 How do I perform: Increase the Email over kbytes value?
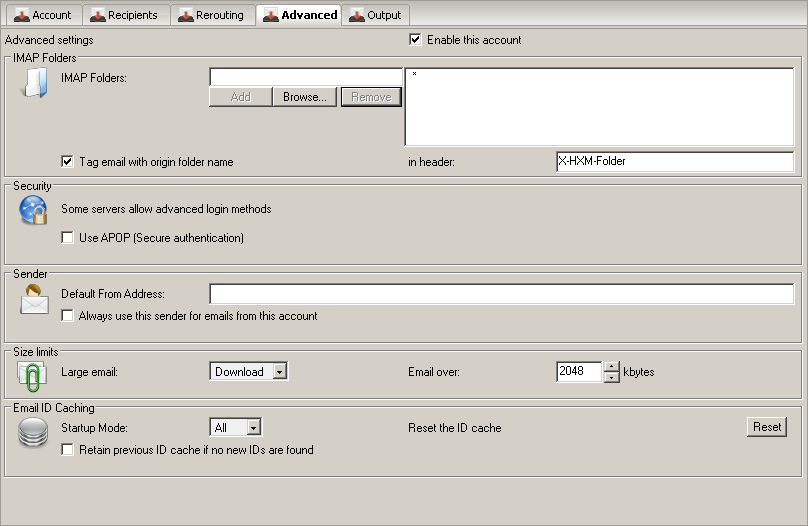point(612,367)
